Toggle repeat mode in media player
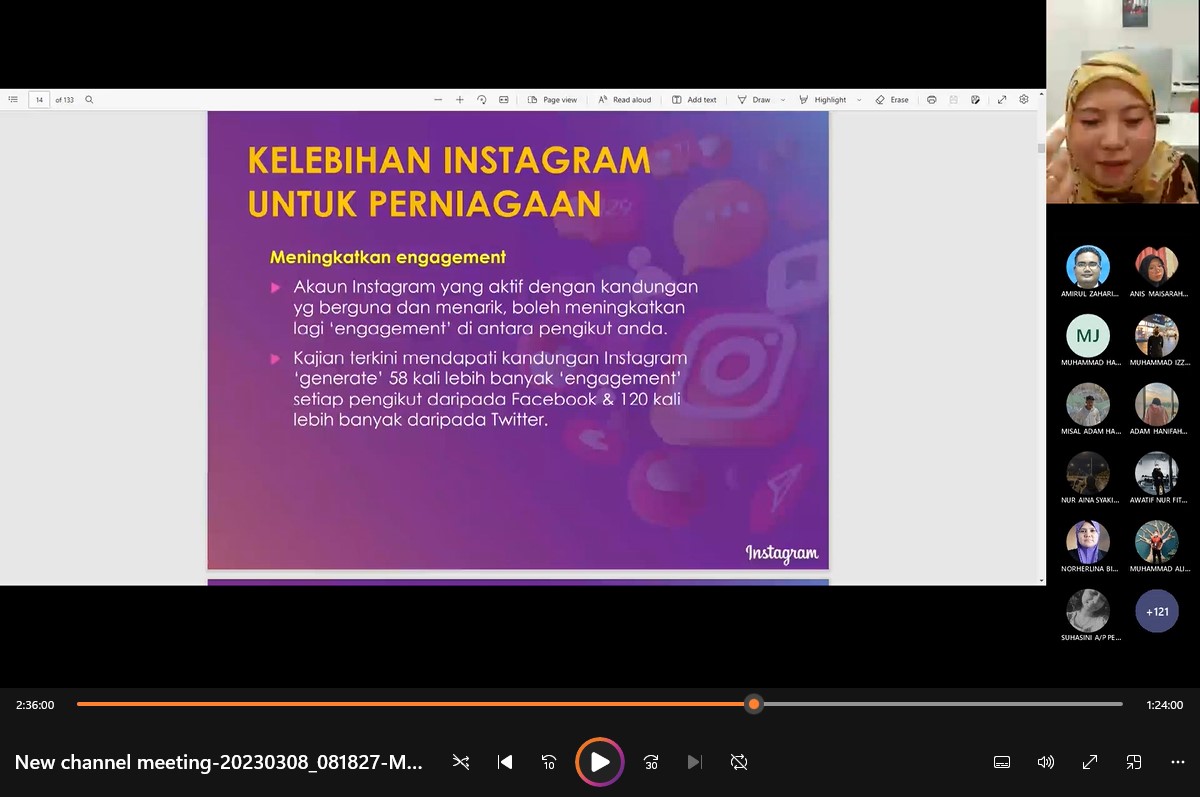The image size is (1200, 797). click(x=739, y=762)
